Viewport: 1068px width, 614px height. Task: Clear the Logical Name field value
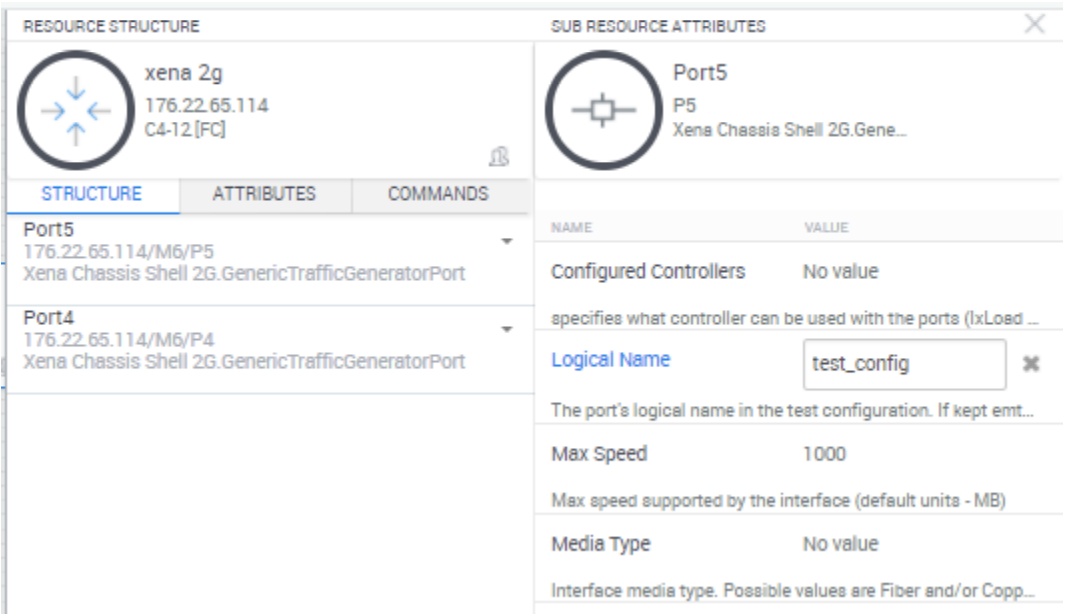(x=1031, y=364)
